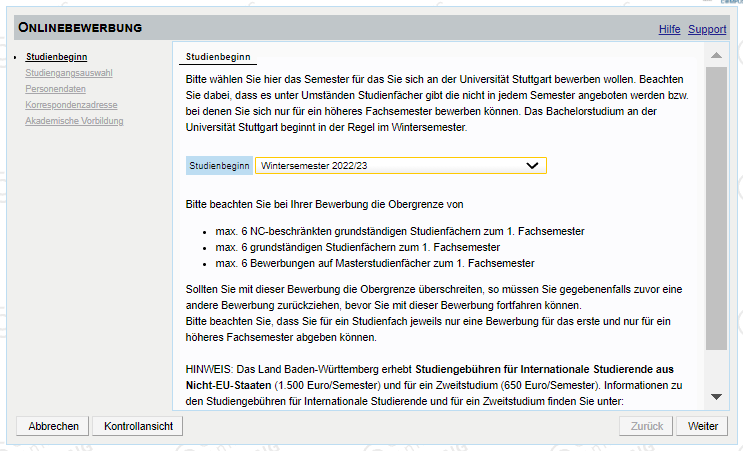This screenshot has height=451, width=743.
Task: Click the Zurück button
Action: [646, 426]
